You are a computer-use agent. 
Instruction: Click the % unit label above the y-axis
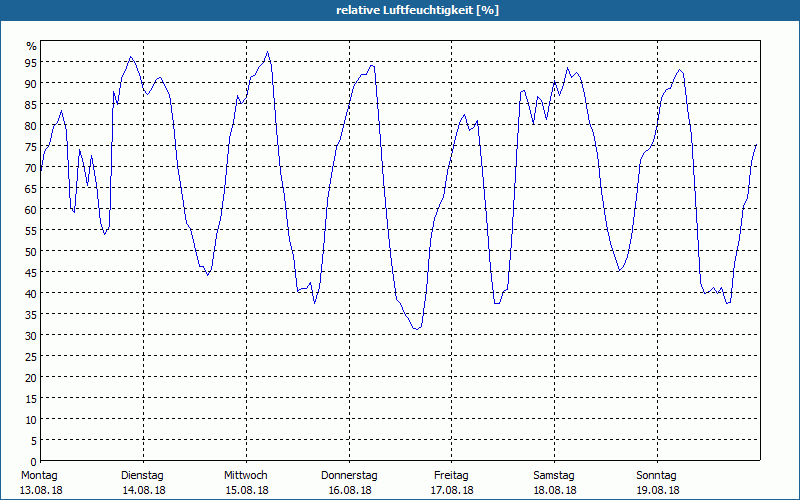[x=32, y=46]
